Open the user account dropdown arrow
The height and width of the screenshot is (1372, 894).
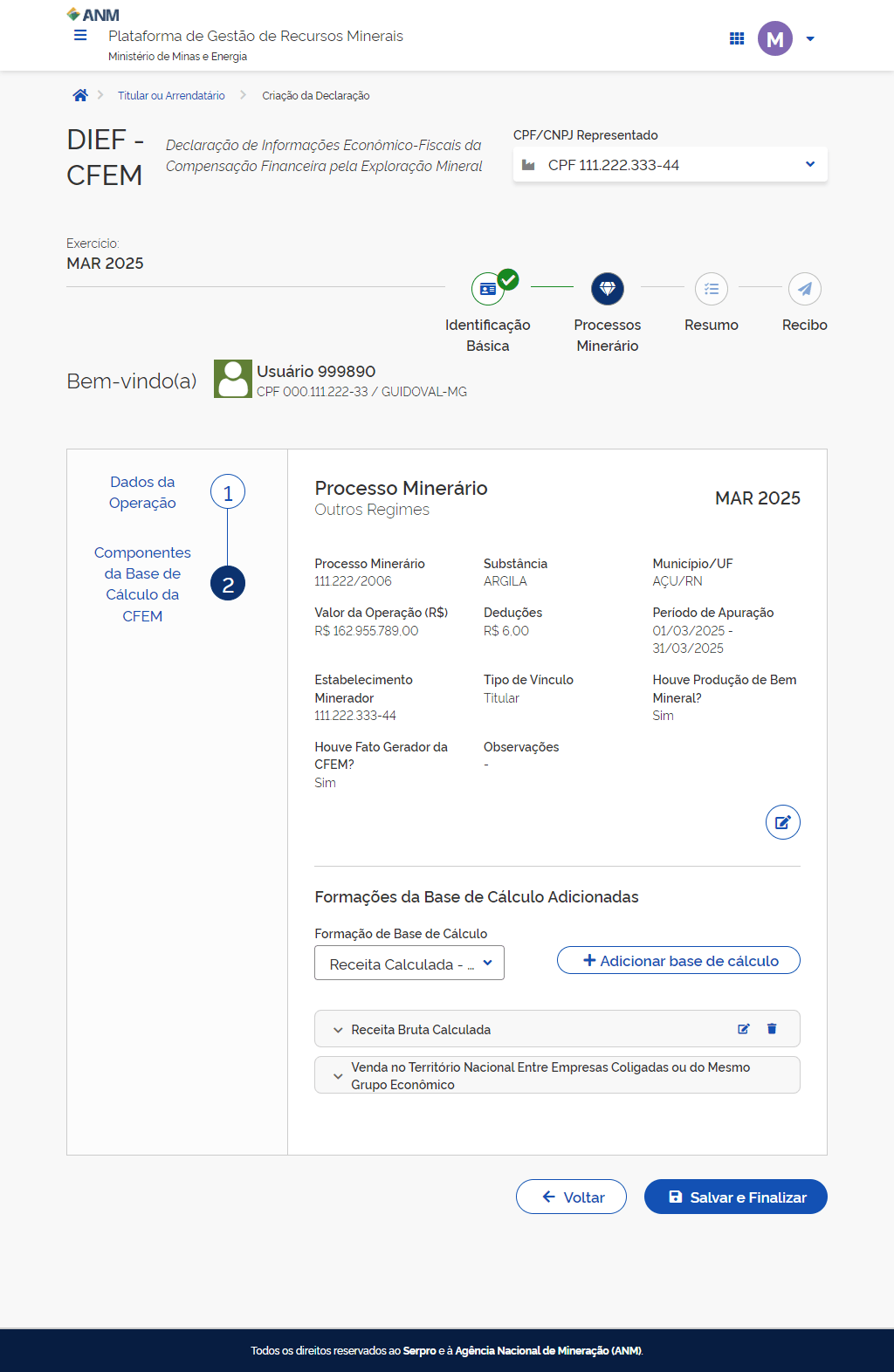click(x=810, y=38)
